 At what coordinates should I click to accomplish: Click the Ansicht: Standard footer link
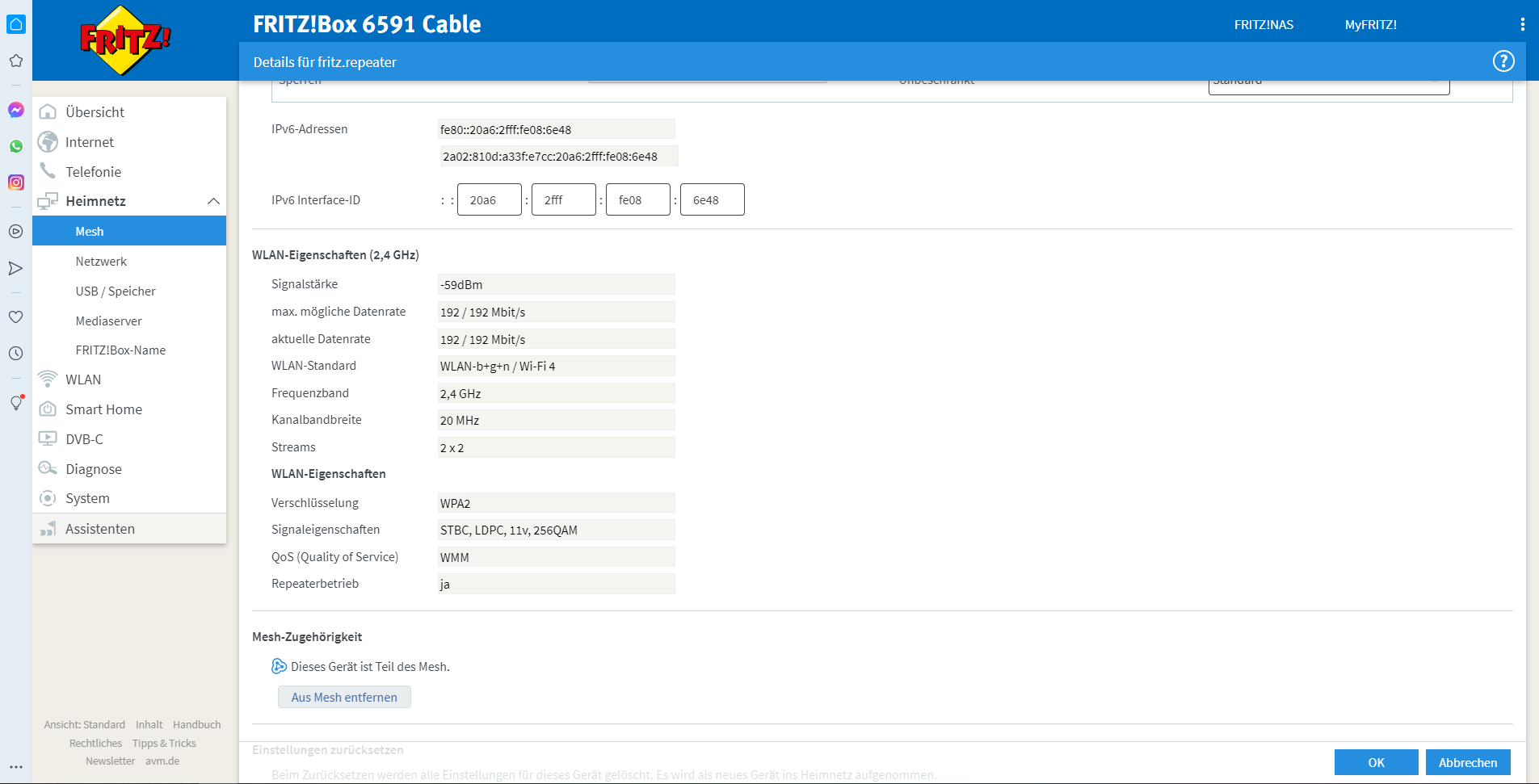[85, 724]
